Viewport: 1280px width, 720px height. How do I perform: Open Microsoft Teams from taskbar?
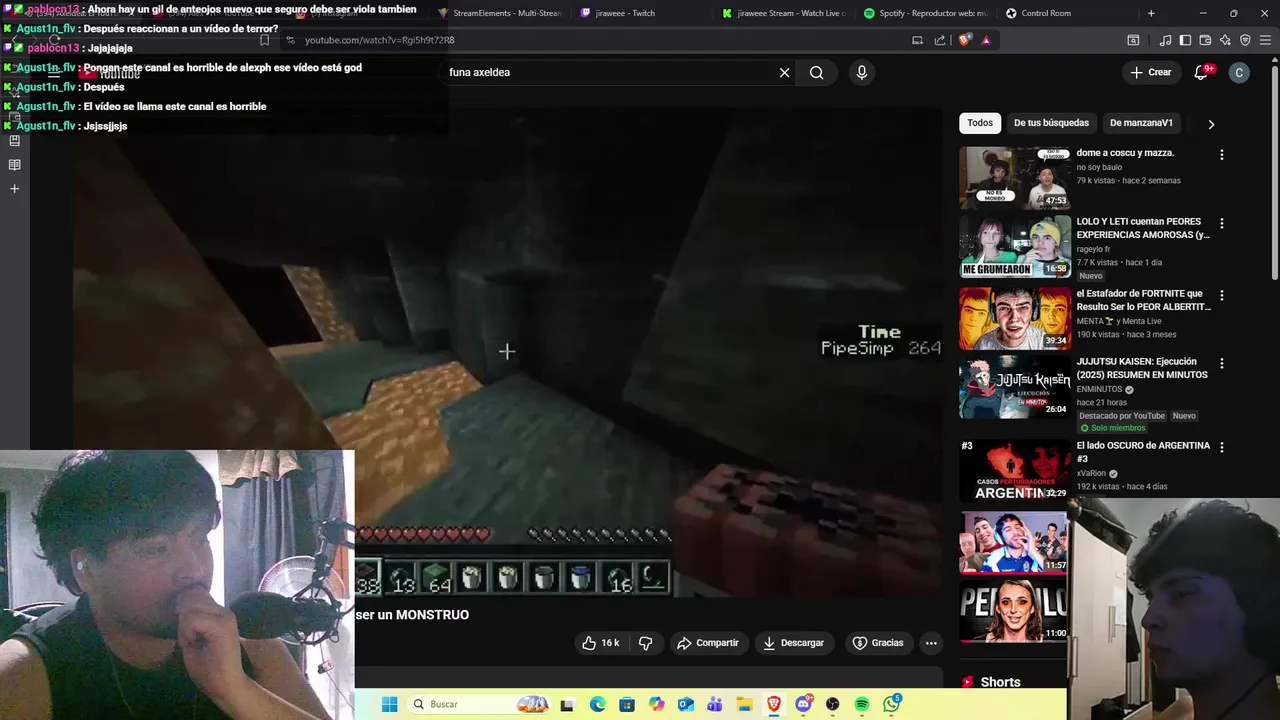[x=715, y=704]
